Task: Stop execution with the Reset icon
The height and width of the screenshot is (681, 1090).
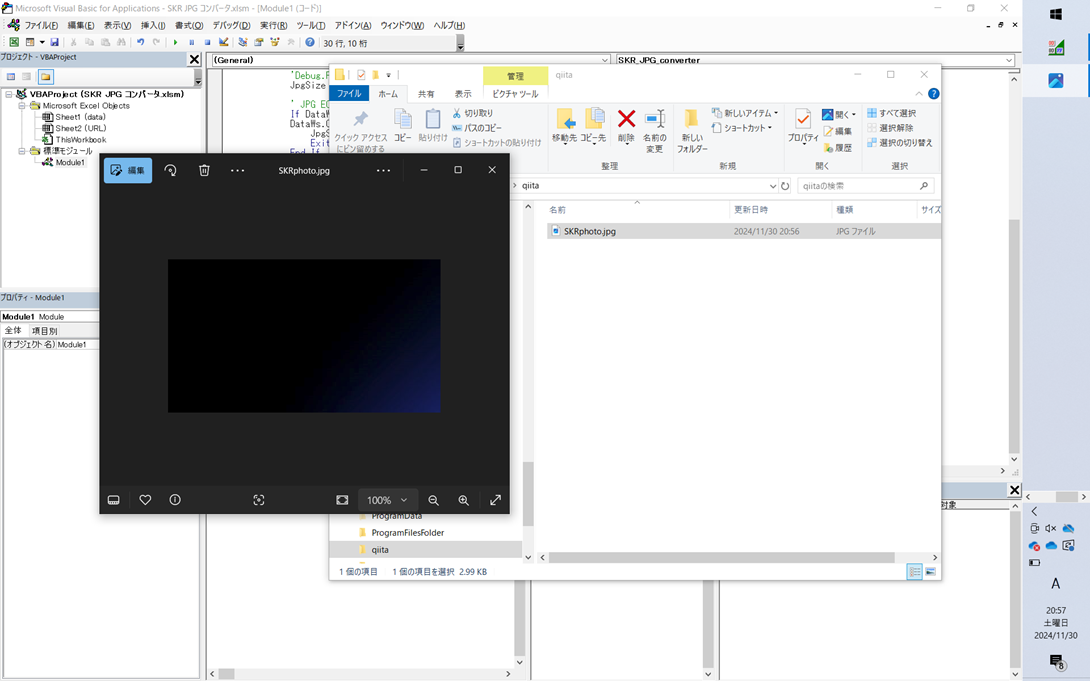Action: tap(207, 42)
